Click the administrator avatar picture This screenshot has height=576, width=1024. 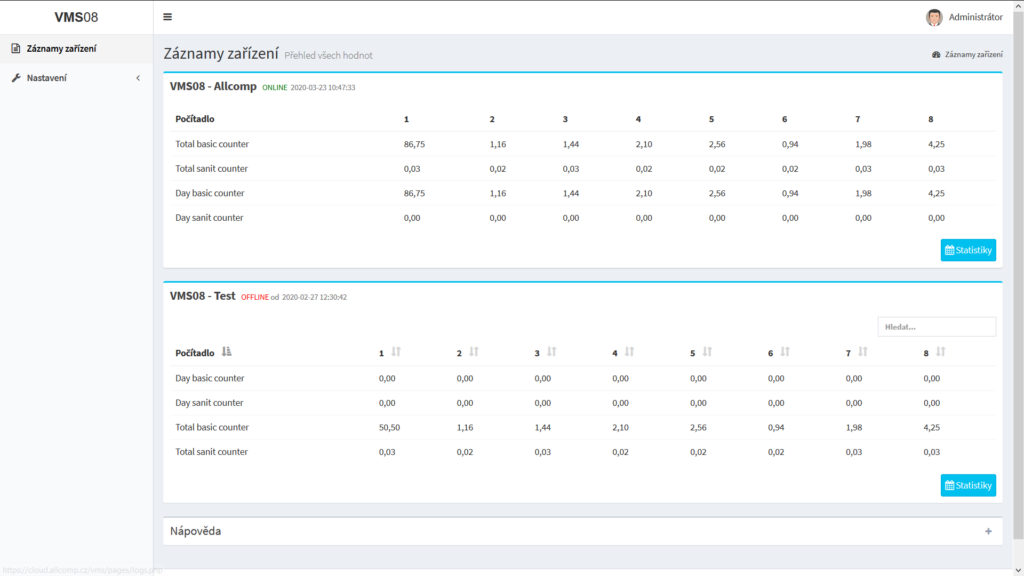(x=934, y=17)
